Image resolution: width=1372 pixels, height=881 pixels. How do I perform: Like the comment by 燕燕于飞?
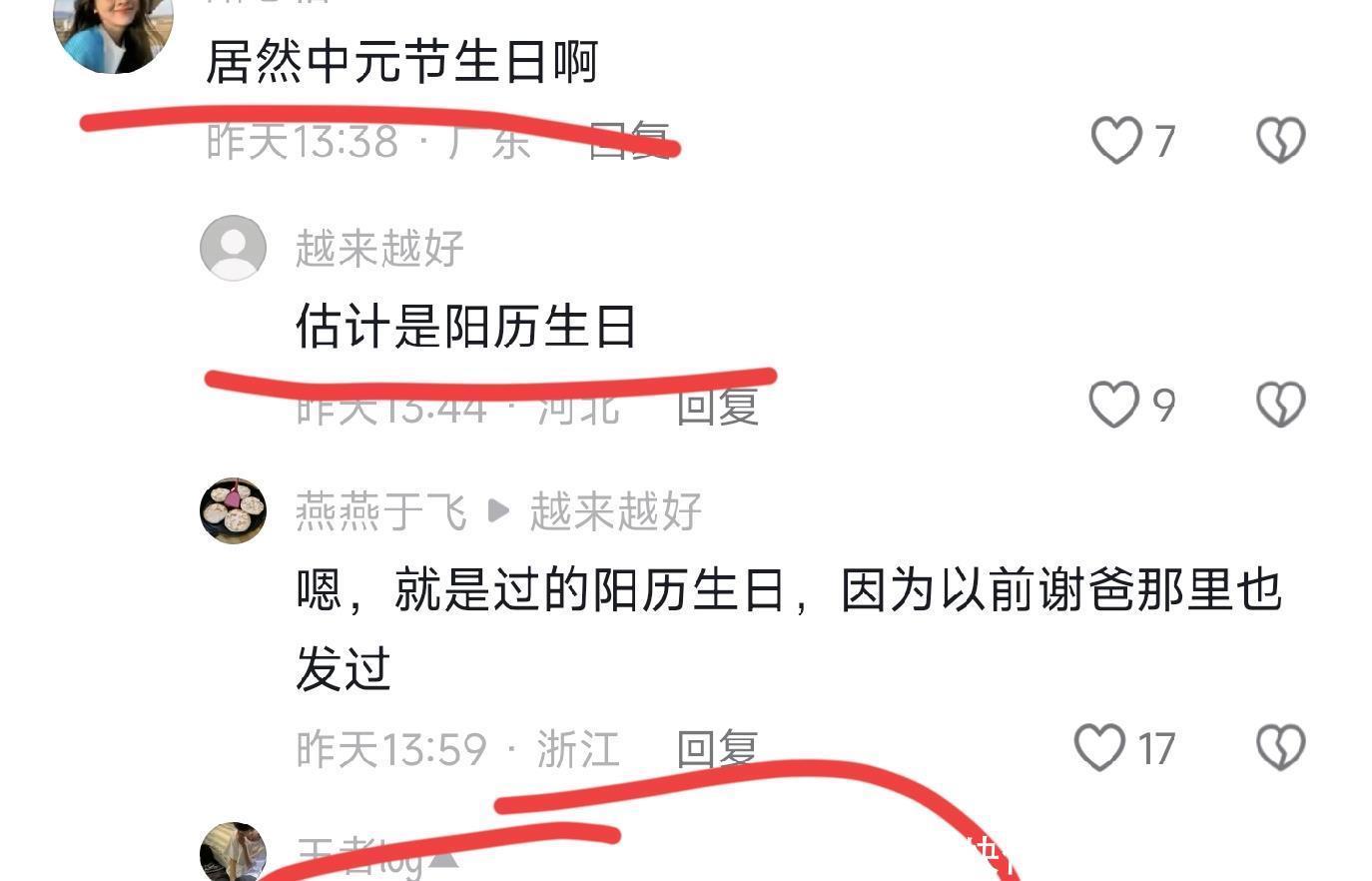[x=1099, y=747]
